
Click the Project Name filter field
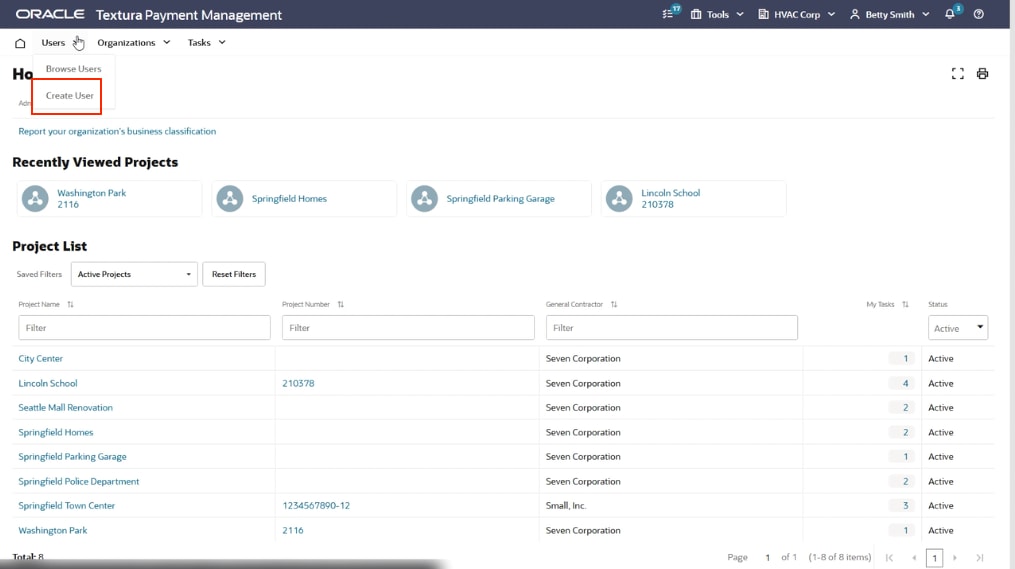144,328
